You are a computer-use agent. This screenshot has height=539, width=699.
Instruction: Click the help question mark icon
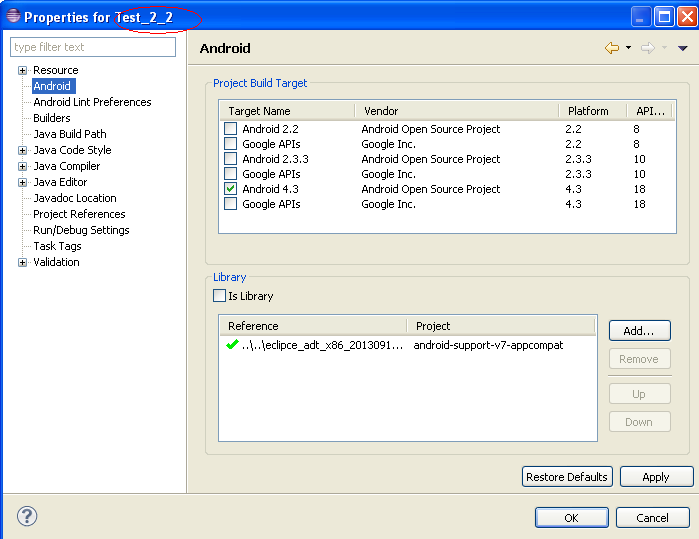27,516
